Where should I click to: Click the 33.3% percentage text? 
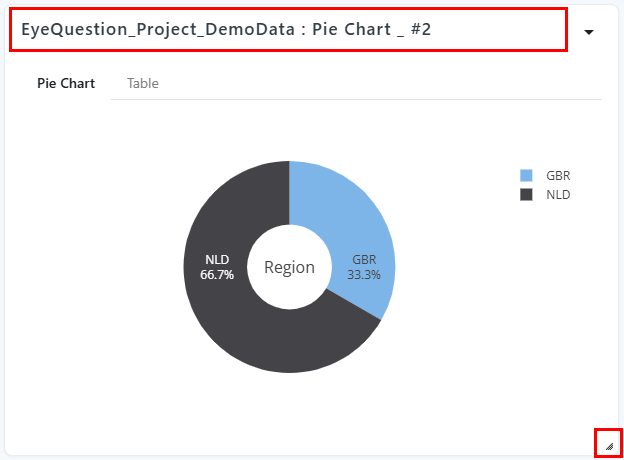click(364, 275)
